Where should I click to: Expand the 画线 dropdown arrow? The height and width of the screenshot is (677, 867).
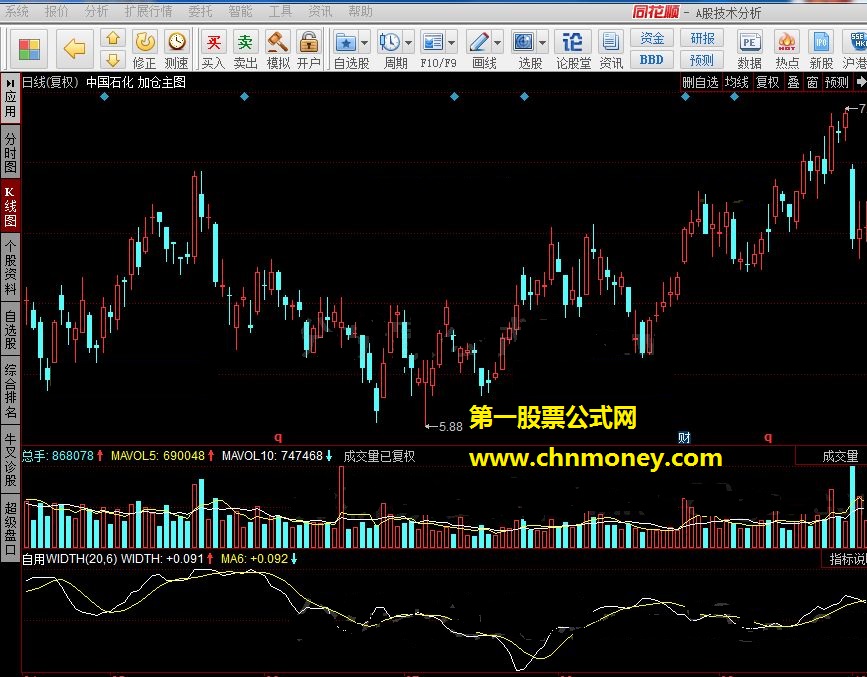point(498,42)
